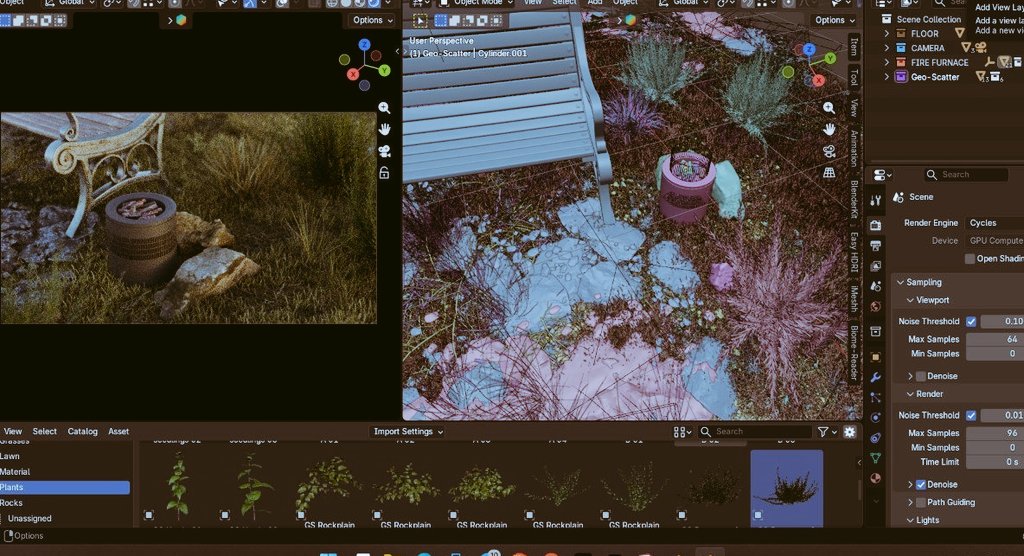The width and height of the screenshot is (1024, 556).
Task: Collapse the Render sampling subpanel
Action: pyautogui.click(x=910, y=395)
